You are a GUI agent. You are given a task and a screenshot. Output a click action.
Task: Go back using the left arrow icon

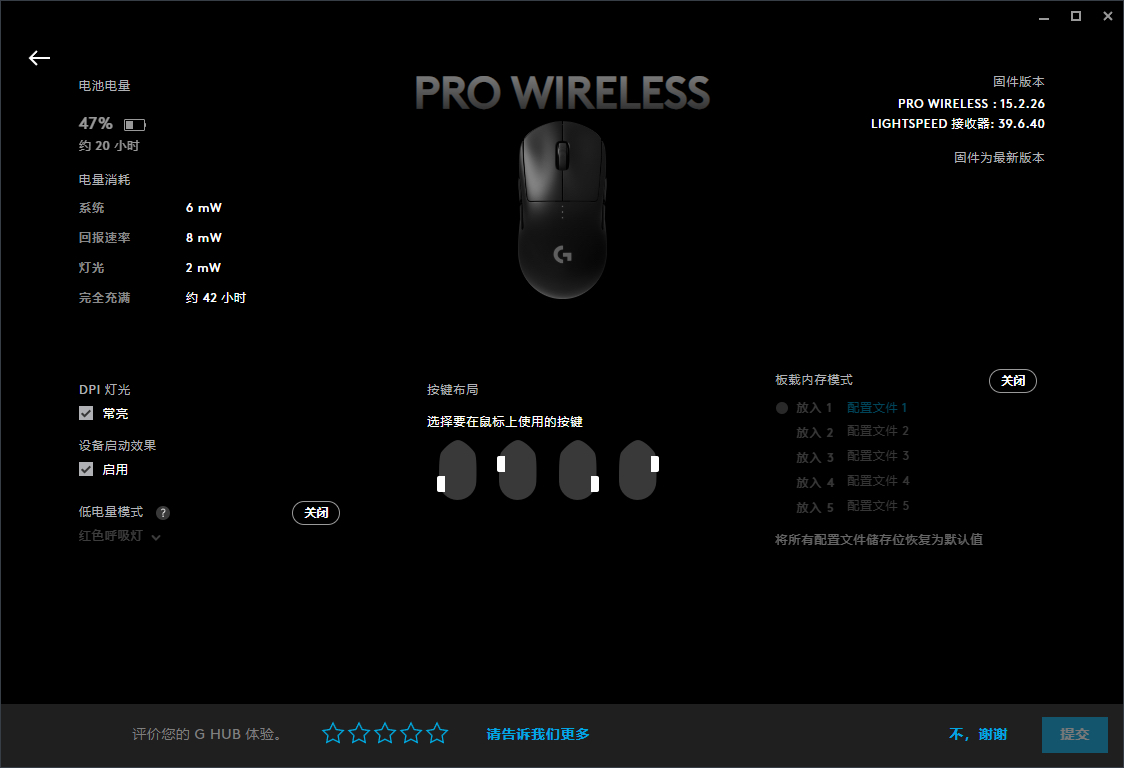pyautogui.click(x=39, y=58)
